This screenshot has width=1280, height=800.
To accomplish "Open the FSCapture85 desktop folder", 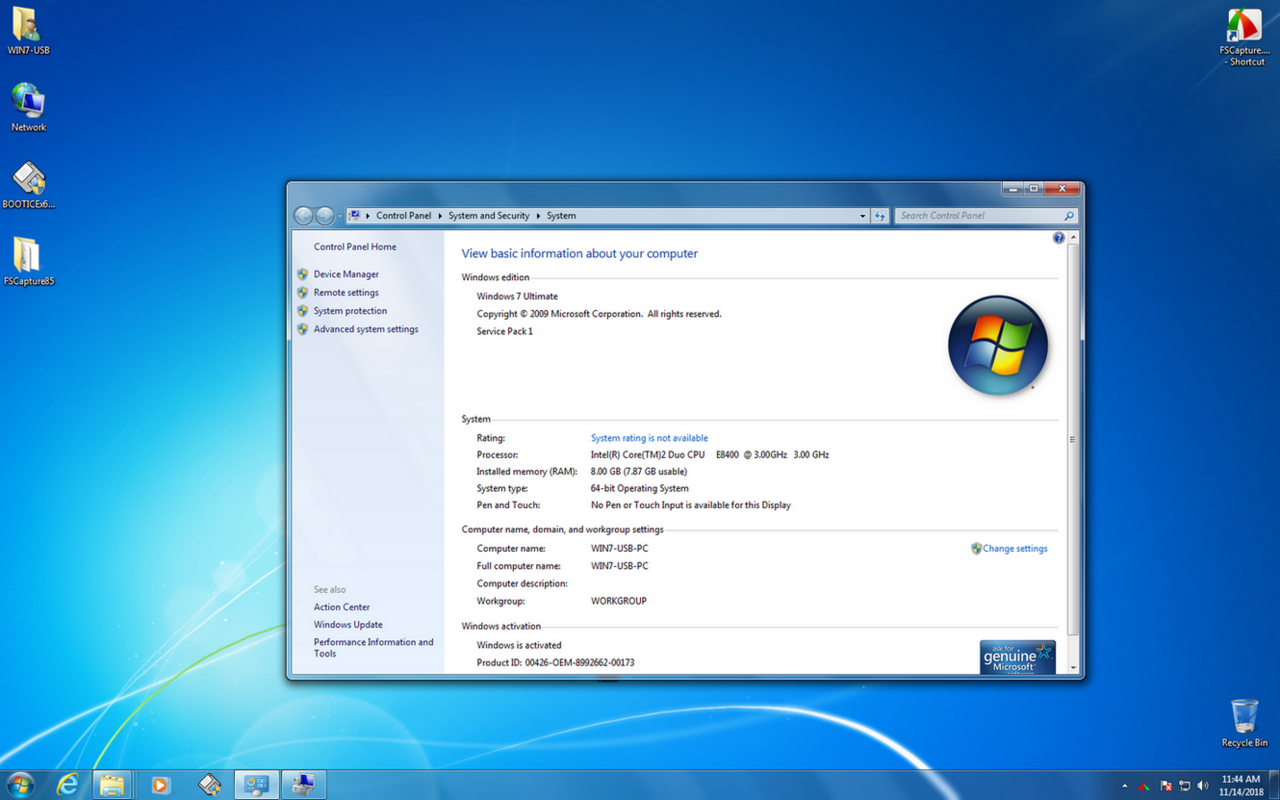I will coord(28,262).
